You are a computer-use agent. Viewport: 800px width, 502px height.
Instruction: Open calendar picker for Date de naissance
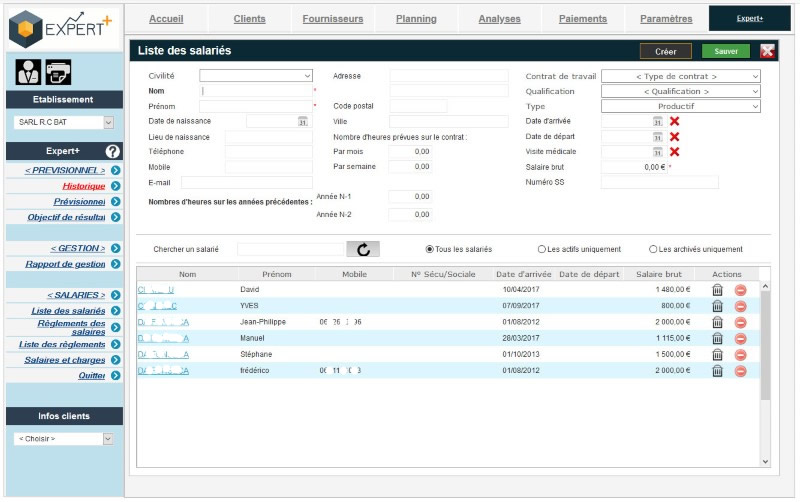tap(303, 121)
